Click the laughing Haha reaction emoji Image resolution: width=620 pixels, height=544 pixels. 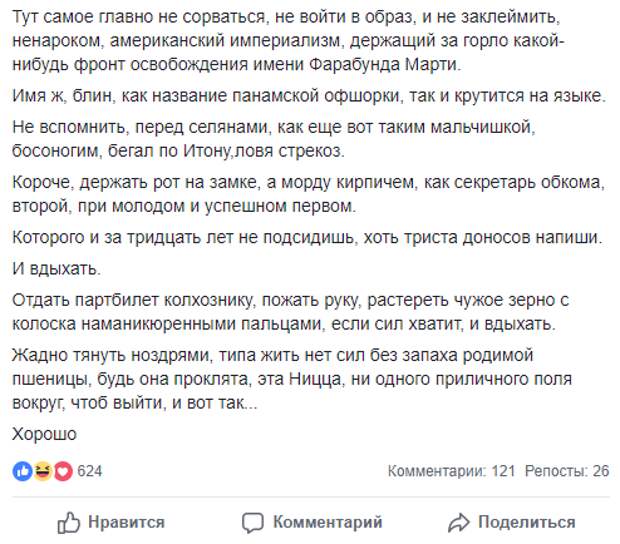42,471
